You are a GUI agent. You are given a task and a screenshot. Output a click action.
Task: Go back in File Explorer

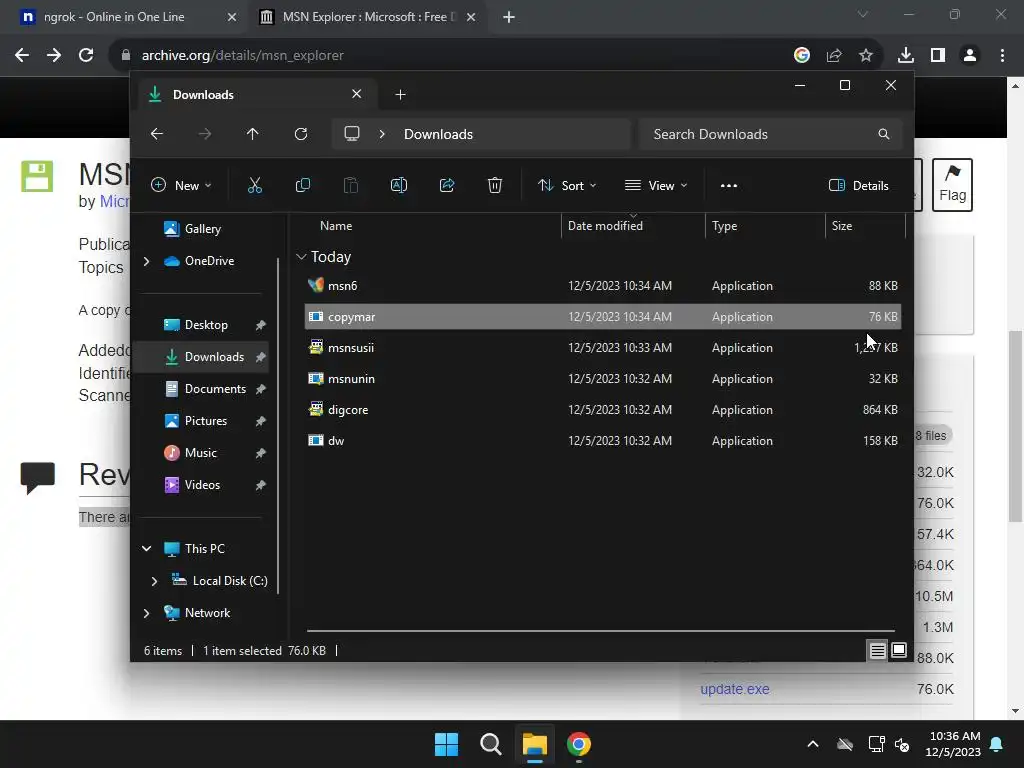pos(157,134)
